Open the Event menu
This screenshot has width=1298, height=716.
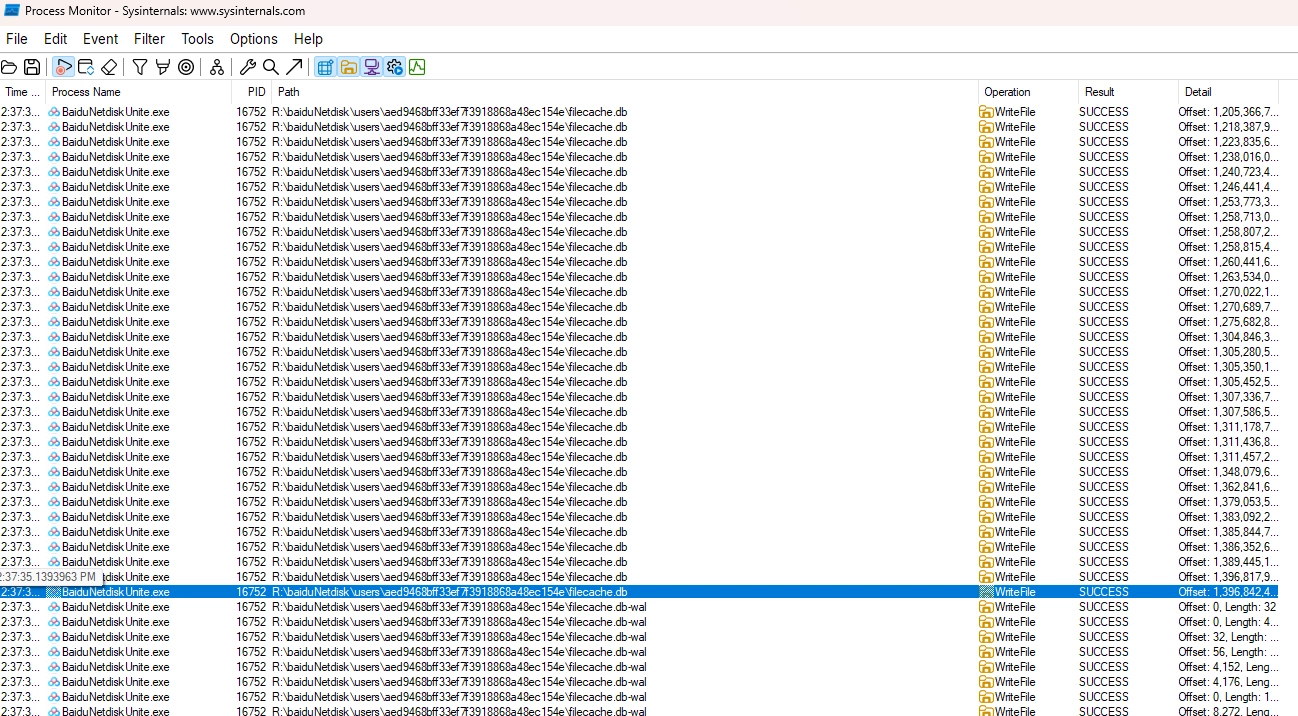pyautogui.click(x=100, y=39)
